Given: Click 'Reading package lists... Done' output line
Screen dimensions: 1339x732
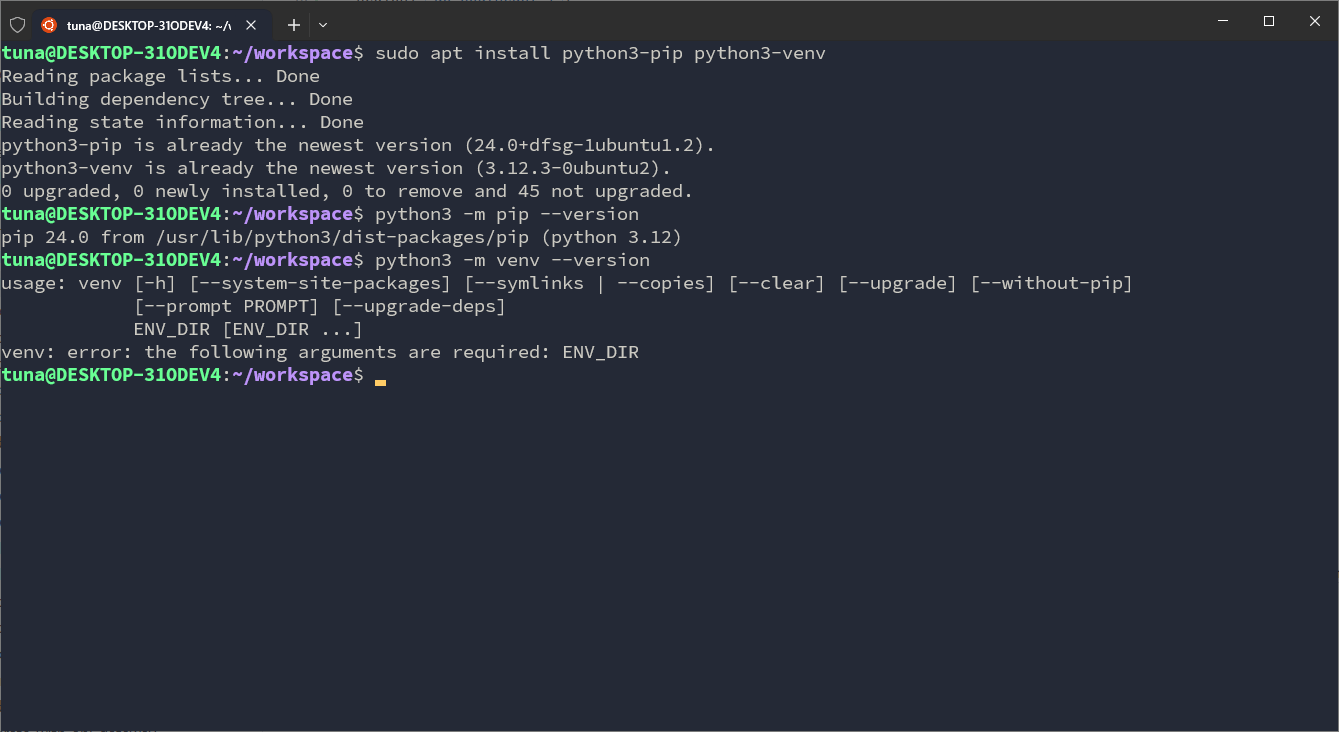Looking at the screenshot, I should pos(160,76).
